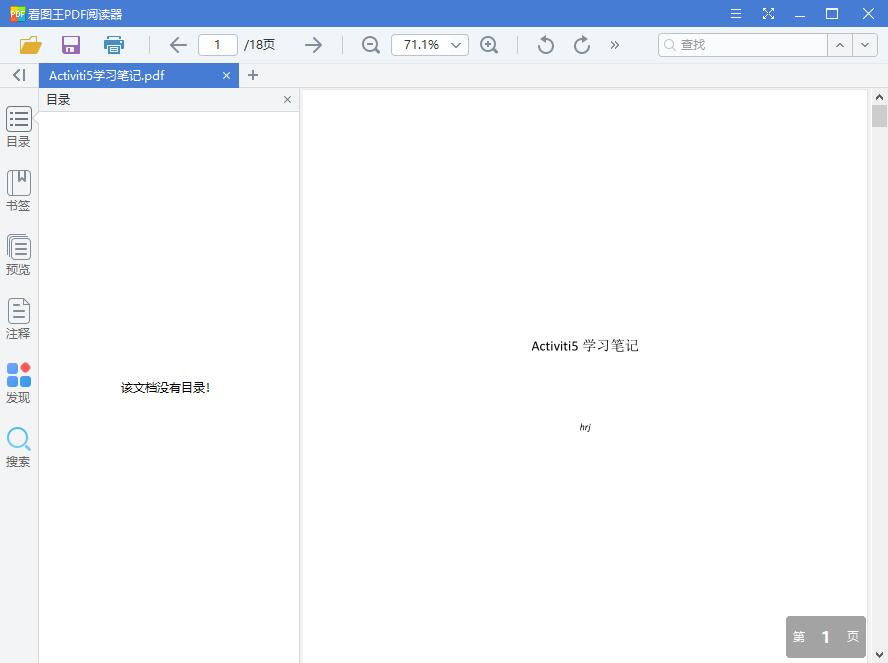Open the 发现 discover panel

click(x=18, y=380)
